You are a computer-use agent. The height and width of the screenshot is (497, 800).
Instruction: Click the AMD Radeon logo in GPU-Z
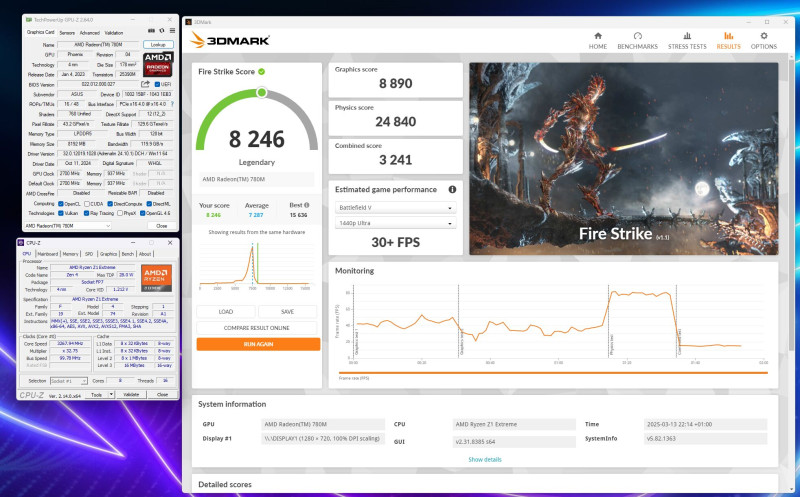(158, 64)
